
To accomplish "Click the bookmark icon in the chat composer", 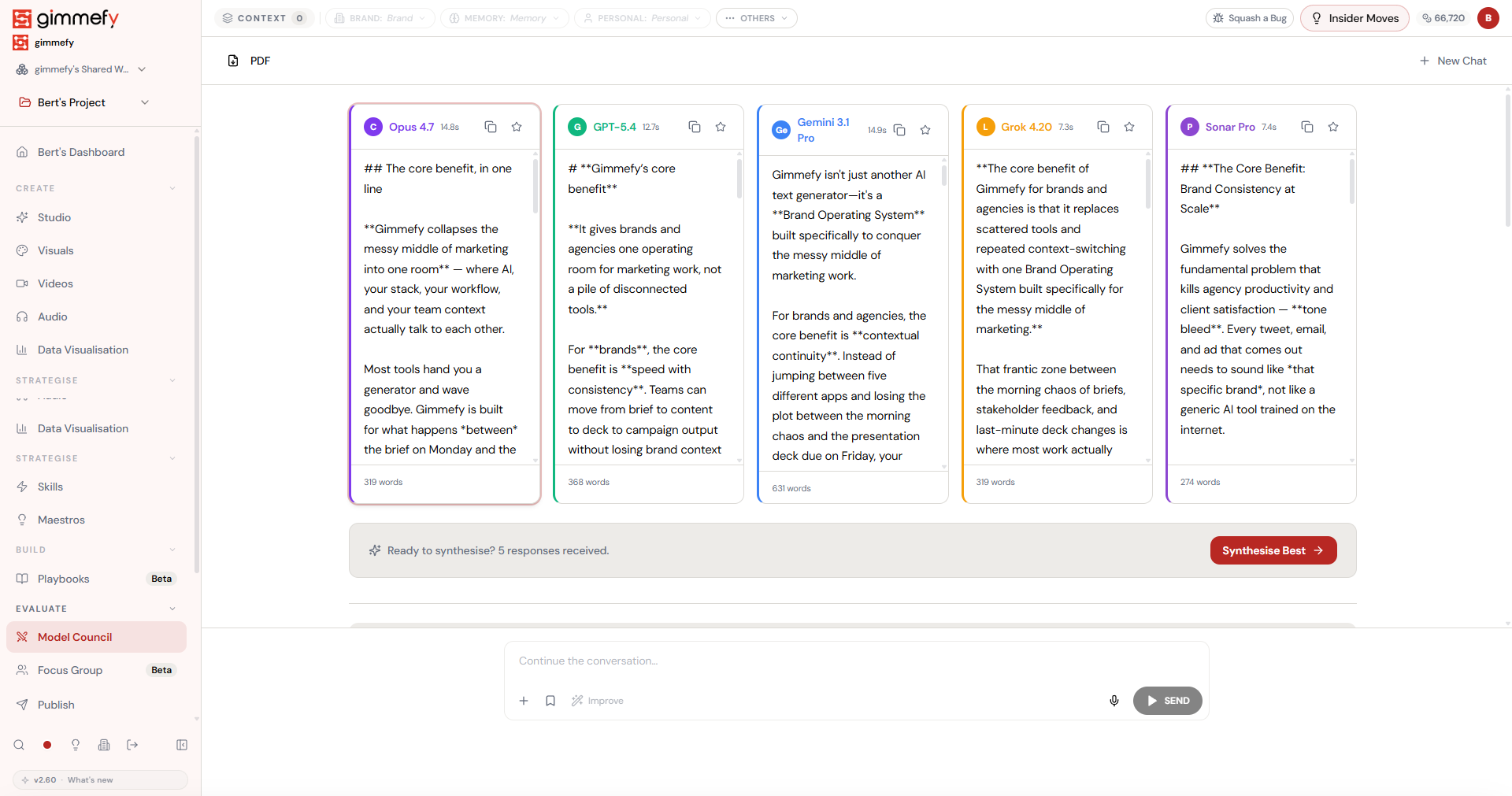I will [x=550, y=701].
